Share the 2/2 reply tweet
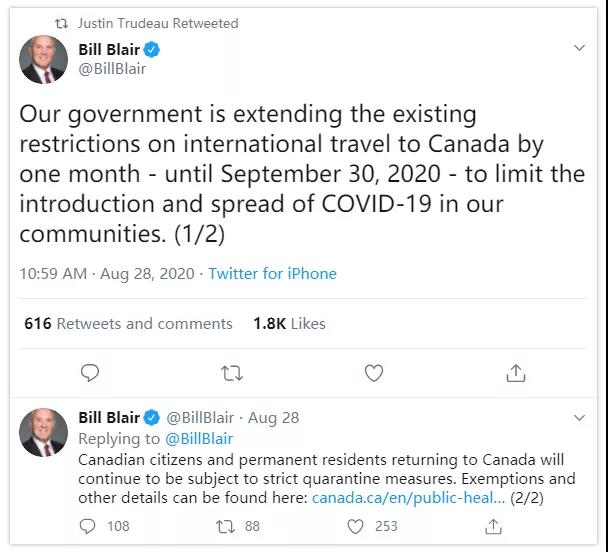608x552 pixels. point(493,526)
